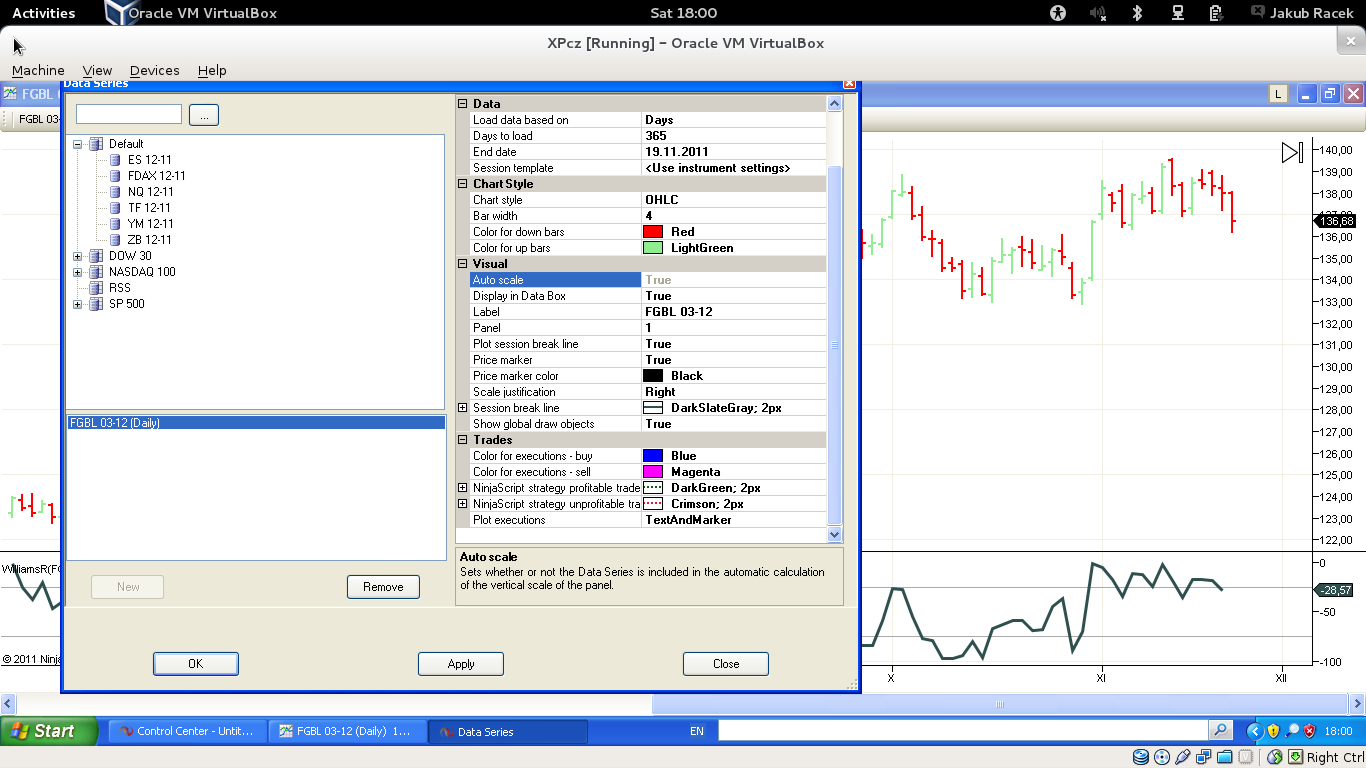Collapse the Visual property category

click(x=463, y=264)
